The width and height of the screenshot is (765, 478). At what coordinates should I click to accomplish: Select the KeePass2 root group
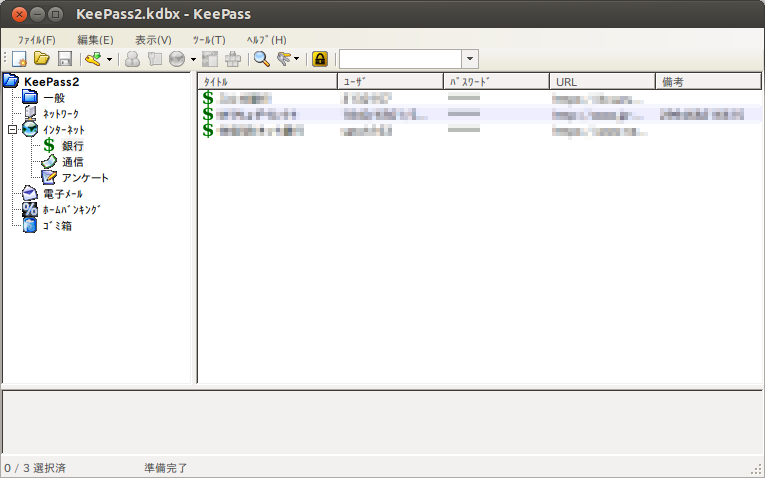click(51, 81)
